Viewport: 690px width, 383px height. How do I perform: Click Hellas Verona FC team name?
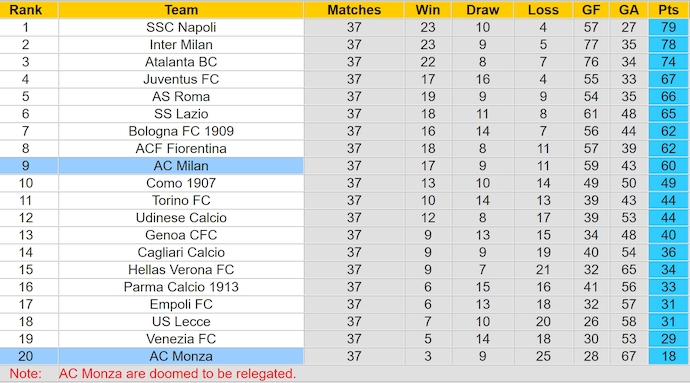point(181,269)
